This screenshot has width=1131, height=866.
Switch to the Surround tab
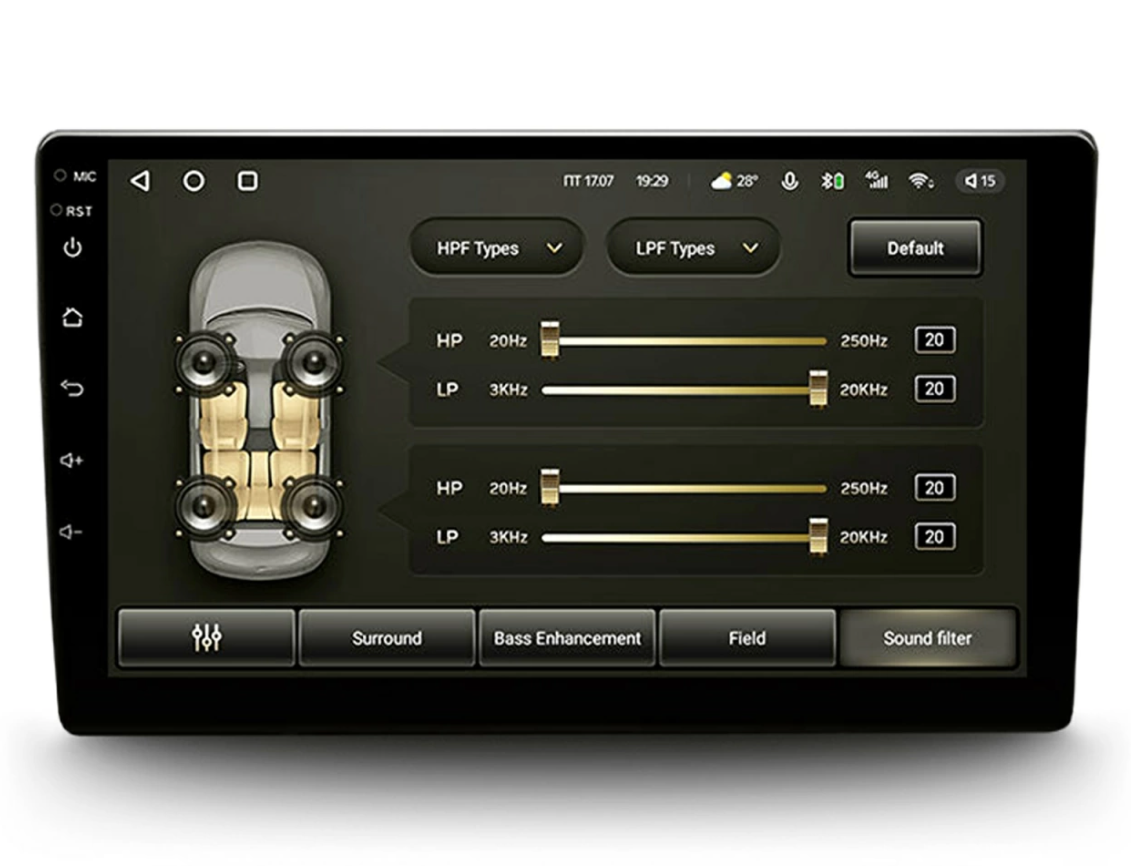387,637
